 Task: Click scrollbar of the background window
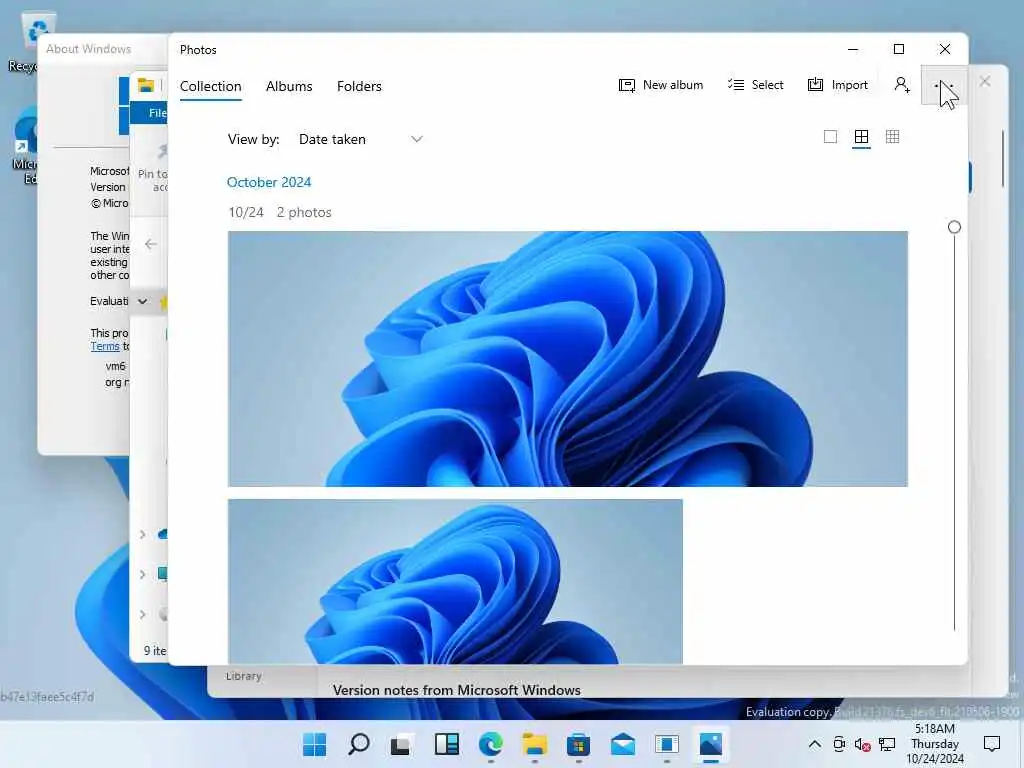(1003, 158)
